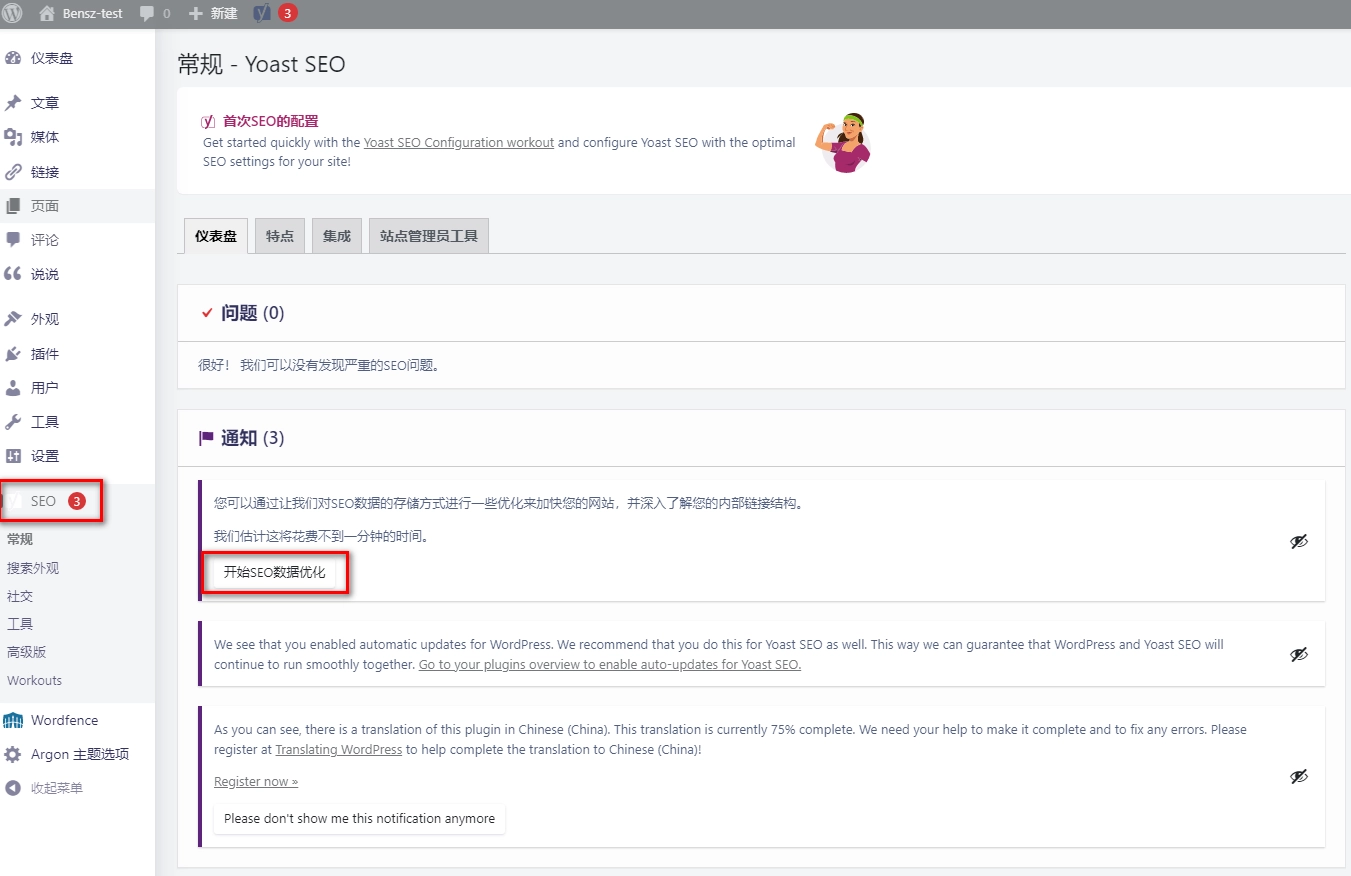Open the Bensz-test site home link

[81, 14]
